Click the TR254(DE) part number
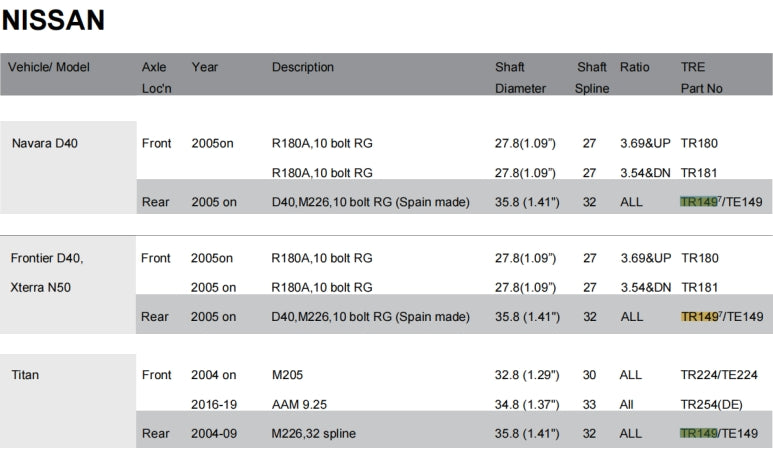 point(711,405)
